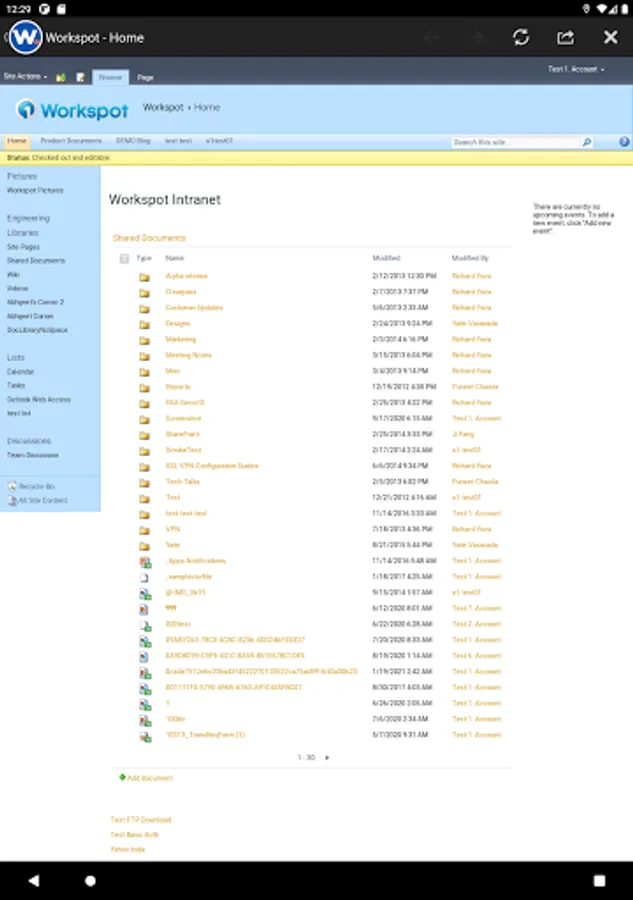Select the test test navigation tab

point(178,141)
